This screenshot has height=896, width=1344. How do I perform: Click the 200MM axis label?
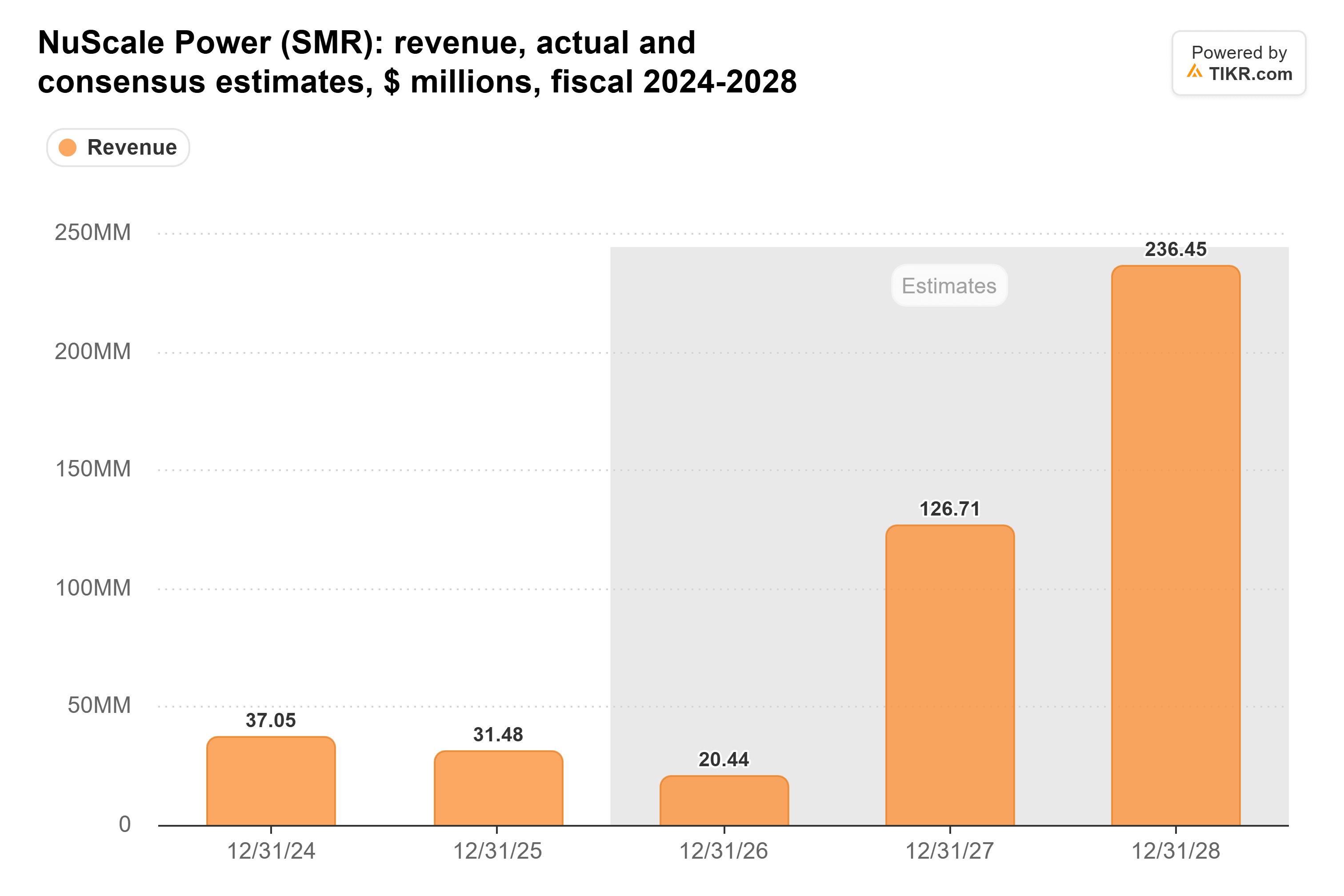coord(92,352)
